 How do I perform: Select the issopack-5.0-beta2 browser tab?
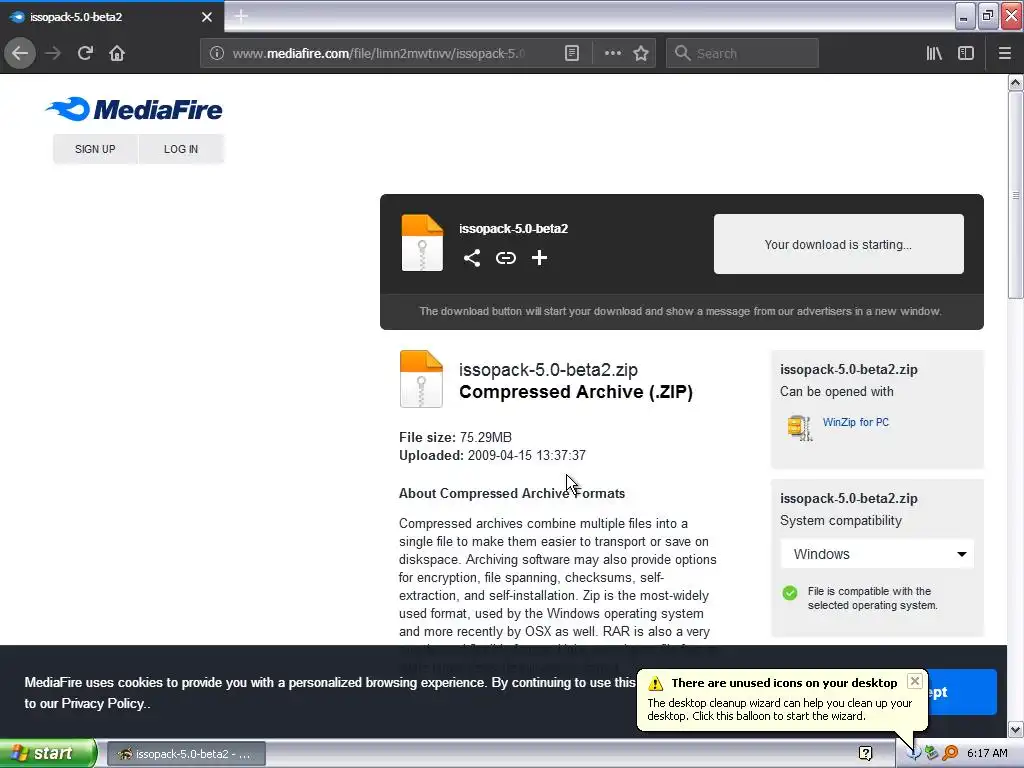click(x=111, y=17)
